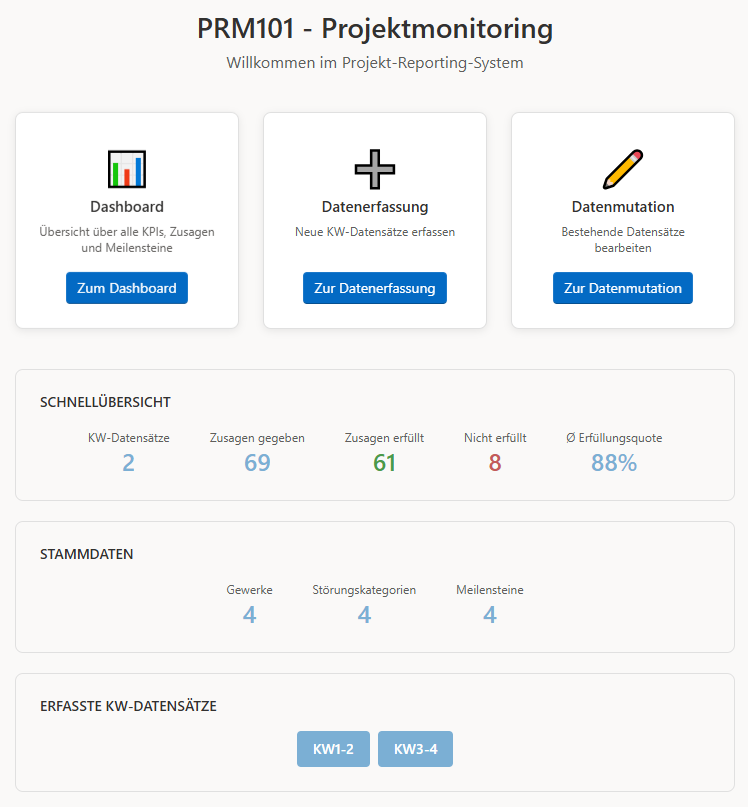Click the Datenmutation card heading
Viewport: 748px width, 807px height.
[x=623, y=207]
